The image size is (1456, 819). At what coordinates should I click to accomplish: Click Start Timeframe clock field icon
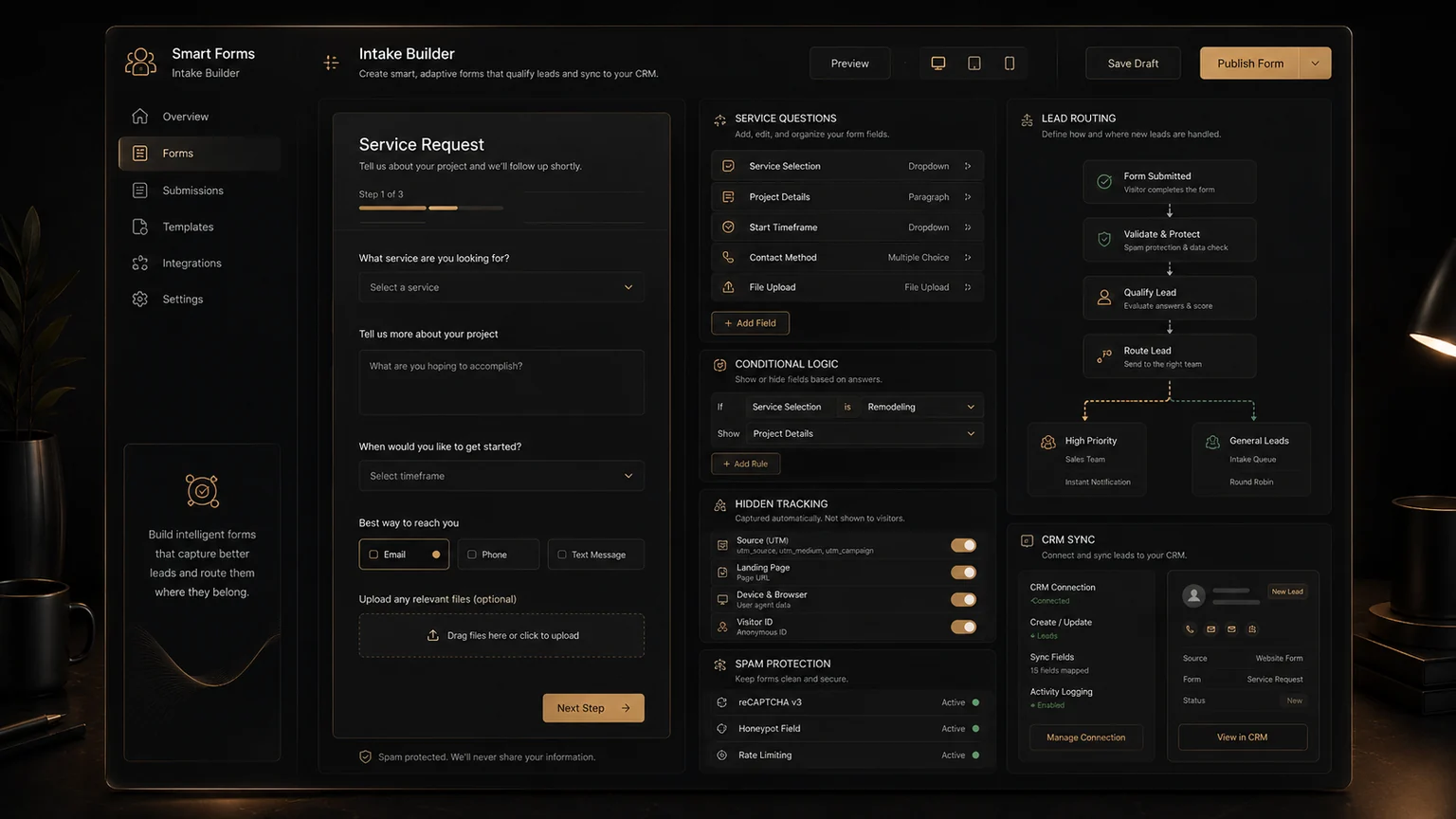pos(728,227)
